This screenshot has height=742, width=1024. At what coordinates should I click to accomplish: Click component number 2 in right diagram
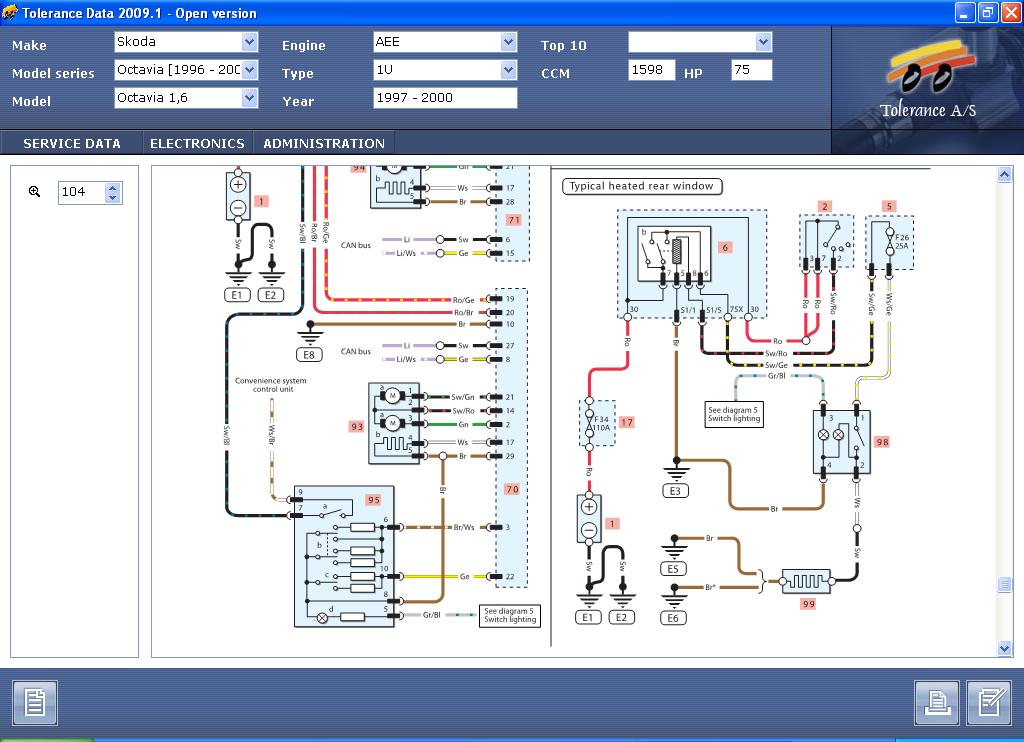coord(825,206)
